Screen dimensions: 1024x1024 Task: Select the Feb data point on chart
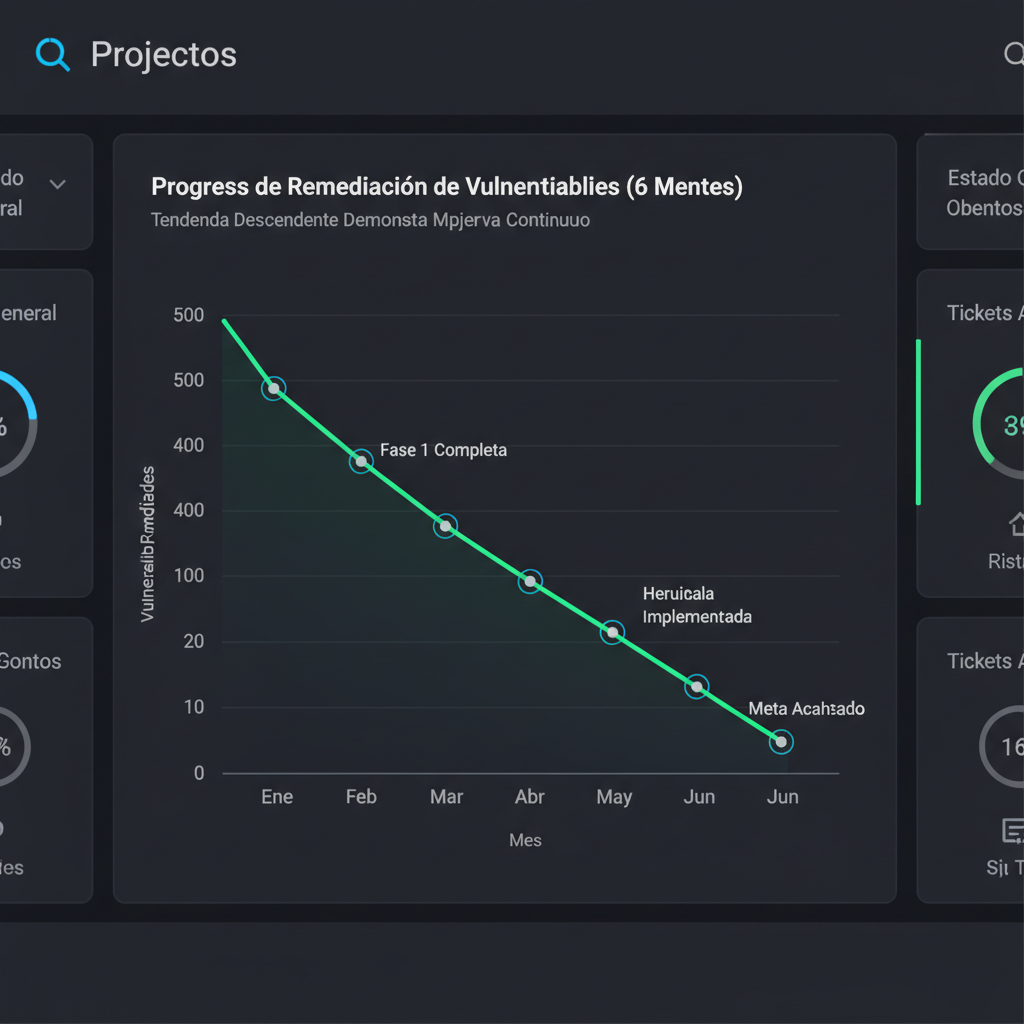[361, 461]
